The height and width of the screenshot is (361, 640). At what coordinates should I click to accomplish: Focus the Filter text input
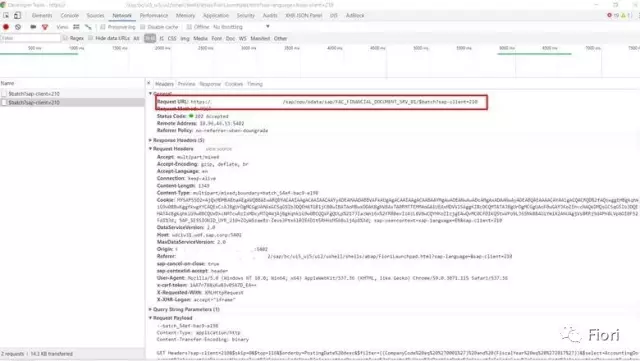coord(30,38)
